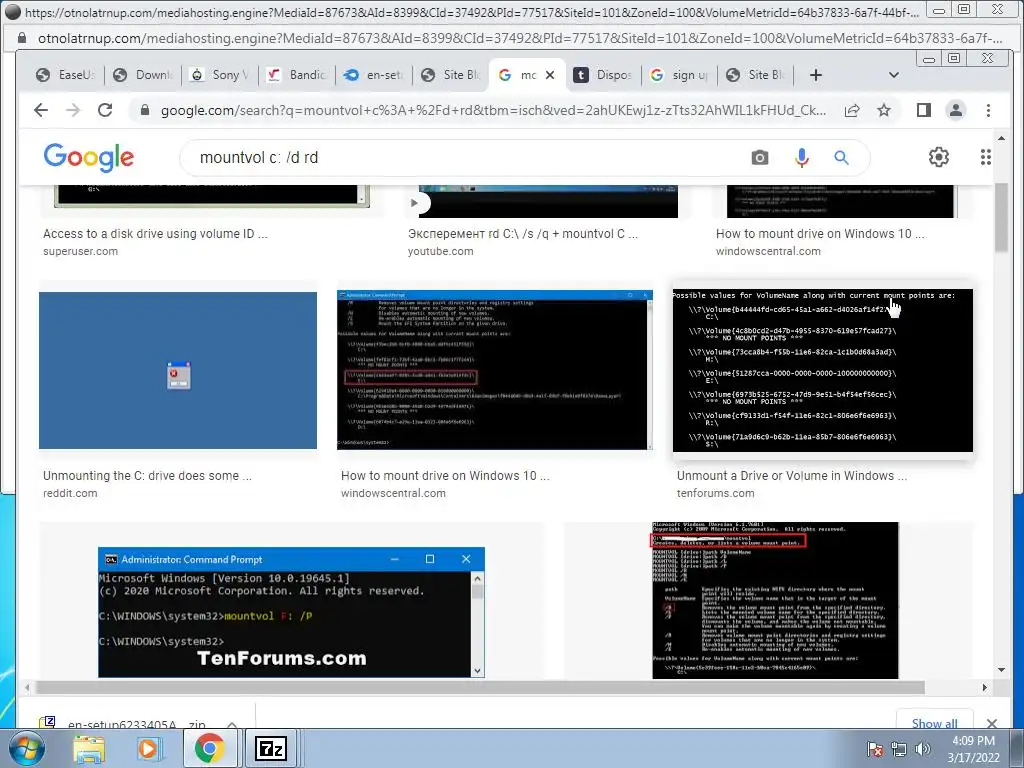This screenshot has width=1024, height=768.
Task: Open the mountvol help output thumbnail
Action: click(775, 600)
